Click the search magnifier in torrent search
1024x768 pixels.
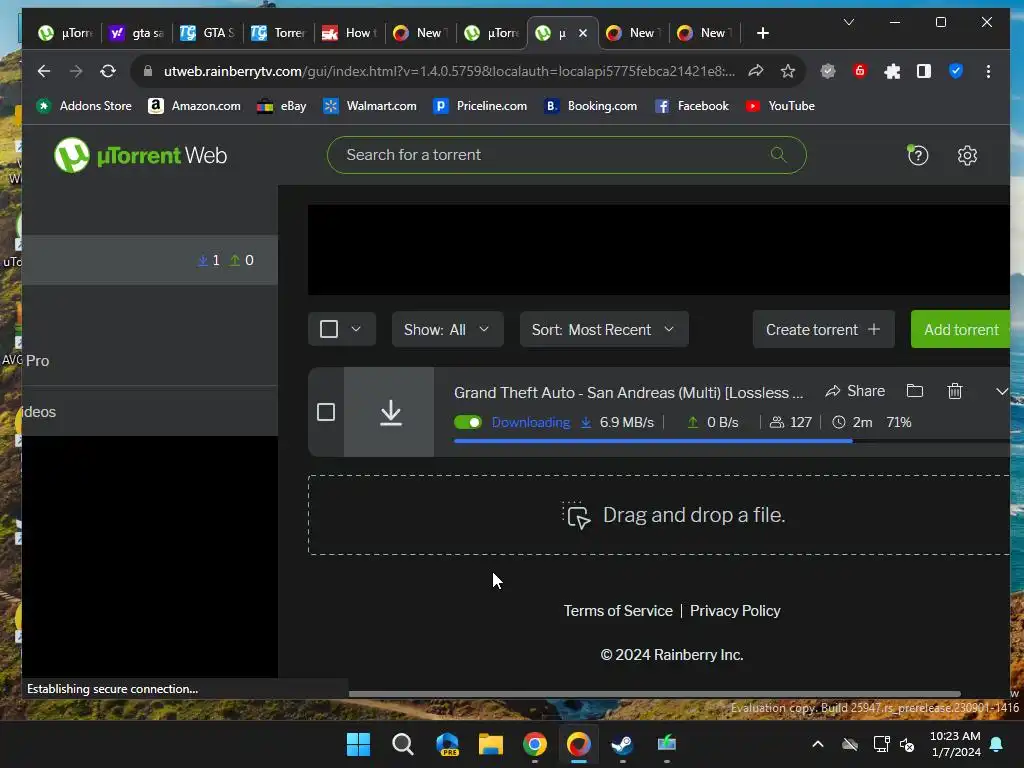coord(778,155)
